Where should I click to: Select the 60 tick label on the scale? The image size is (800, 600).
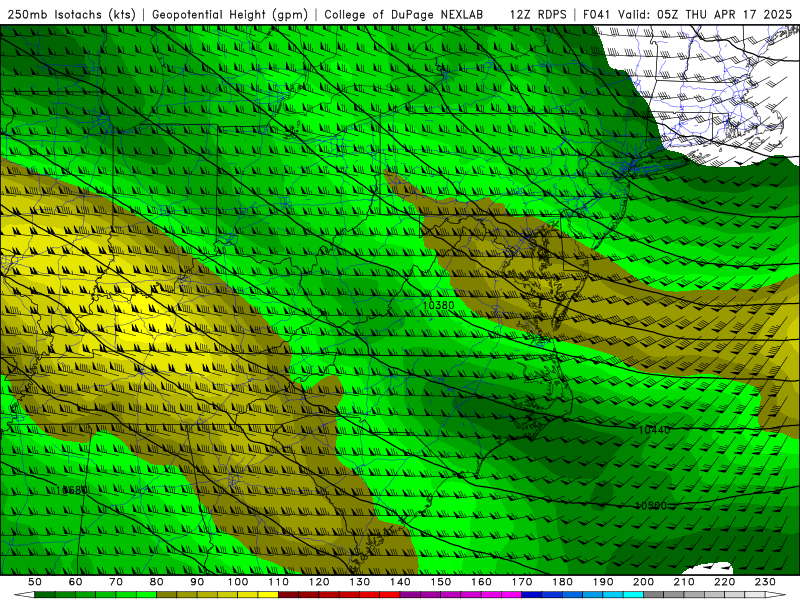76,582
